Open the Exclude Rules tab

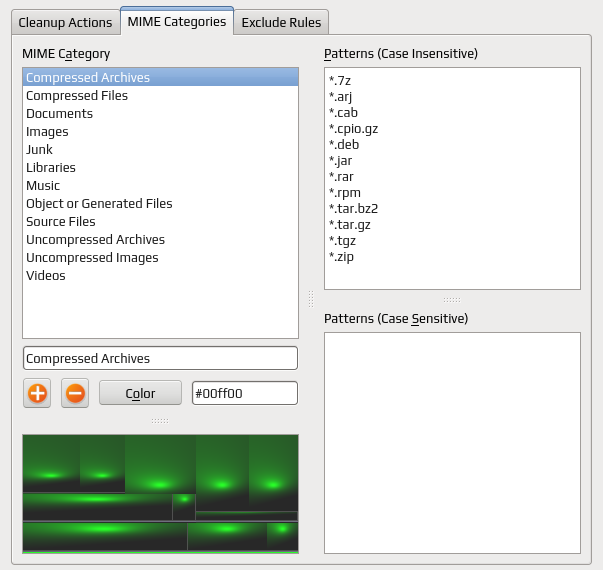(281, 22)
